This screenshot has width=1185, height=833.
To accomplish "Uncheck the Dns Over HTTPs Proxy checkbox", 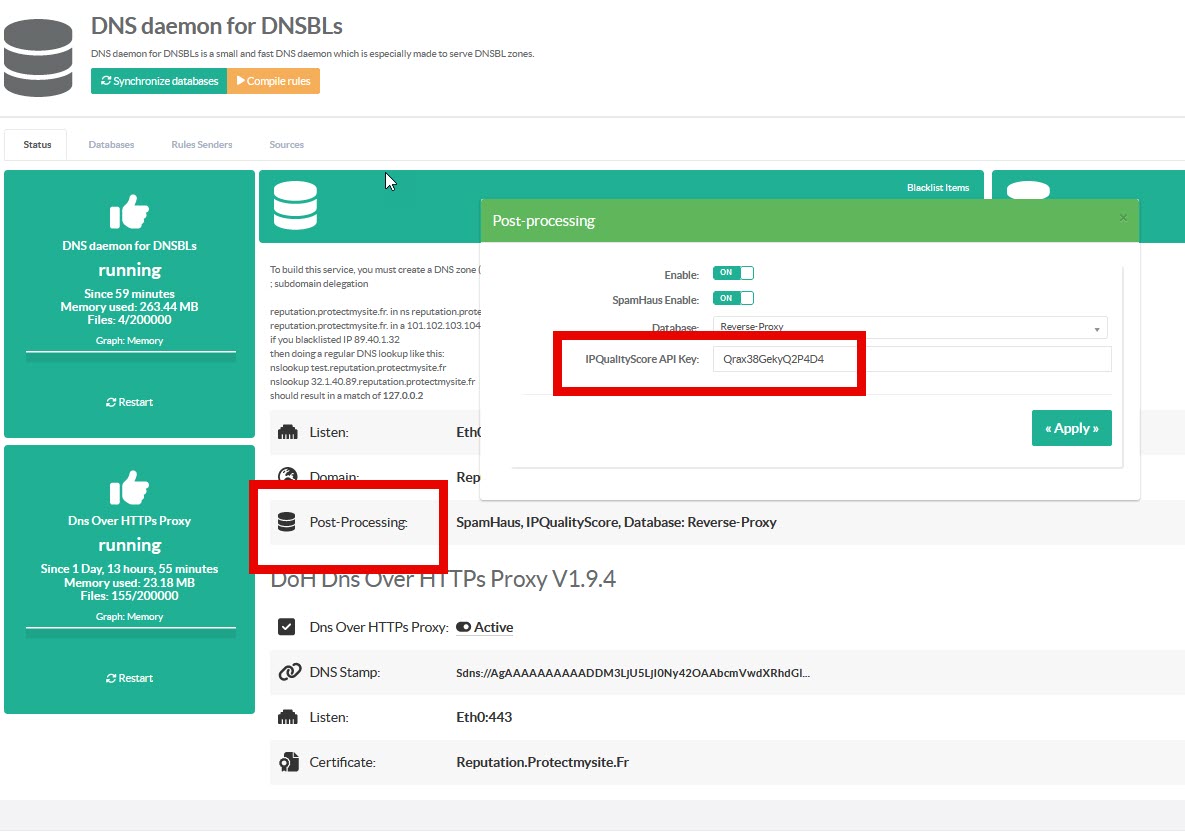I will pyautogui.click(x=287, y=627).
